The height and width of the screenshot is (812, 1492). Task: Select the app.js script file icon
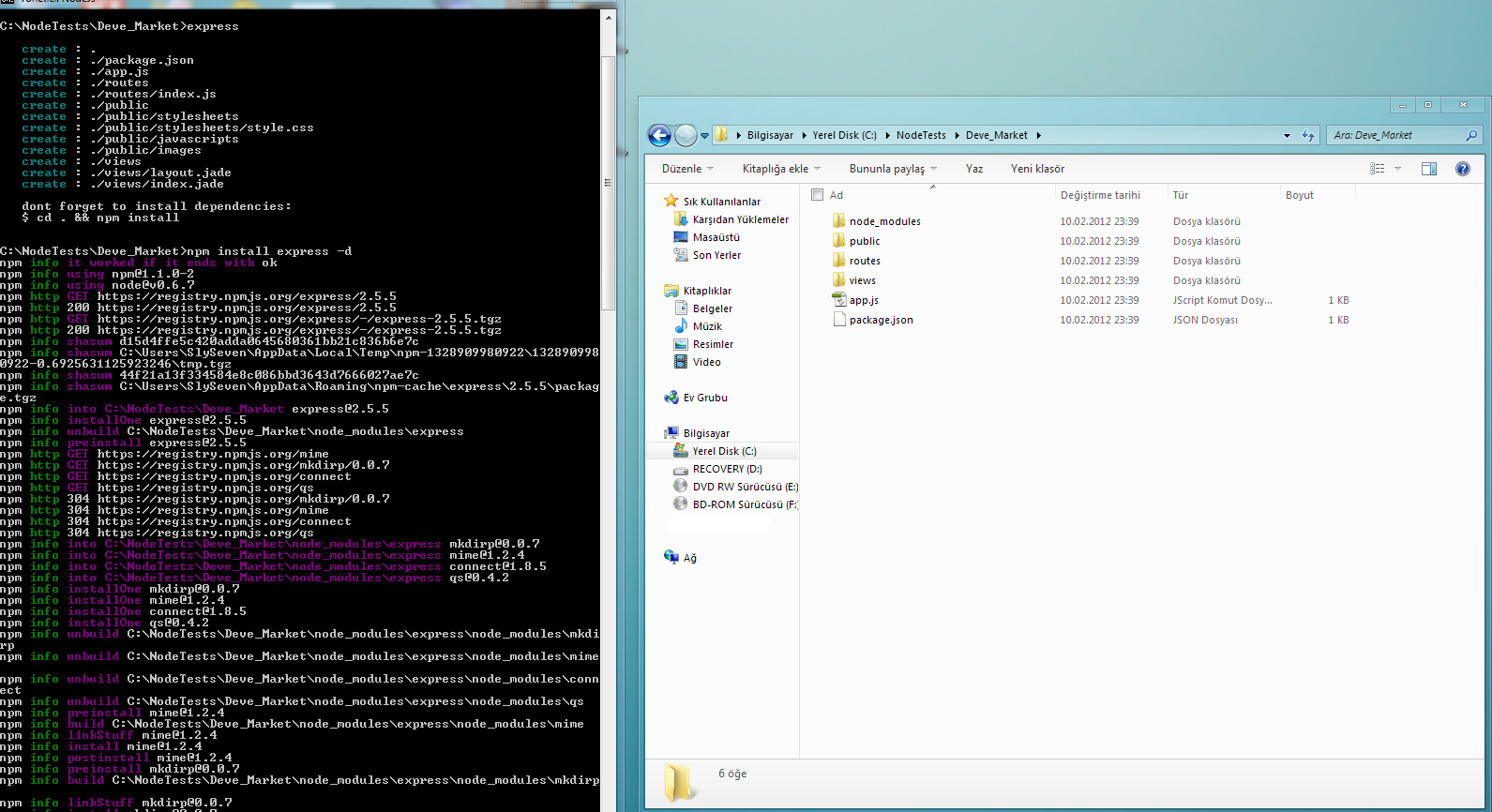838,300
